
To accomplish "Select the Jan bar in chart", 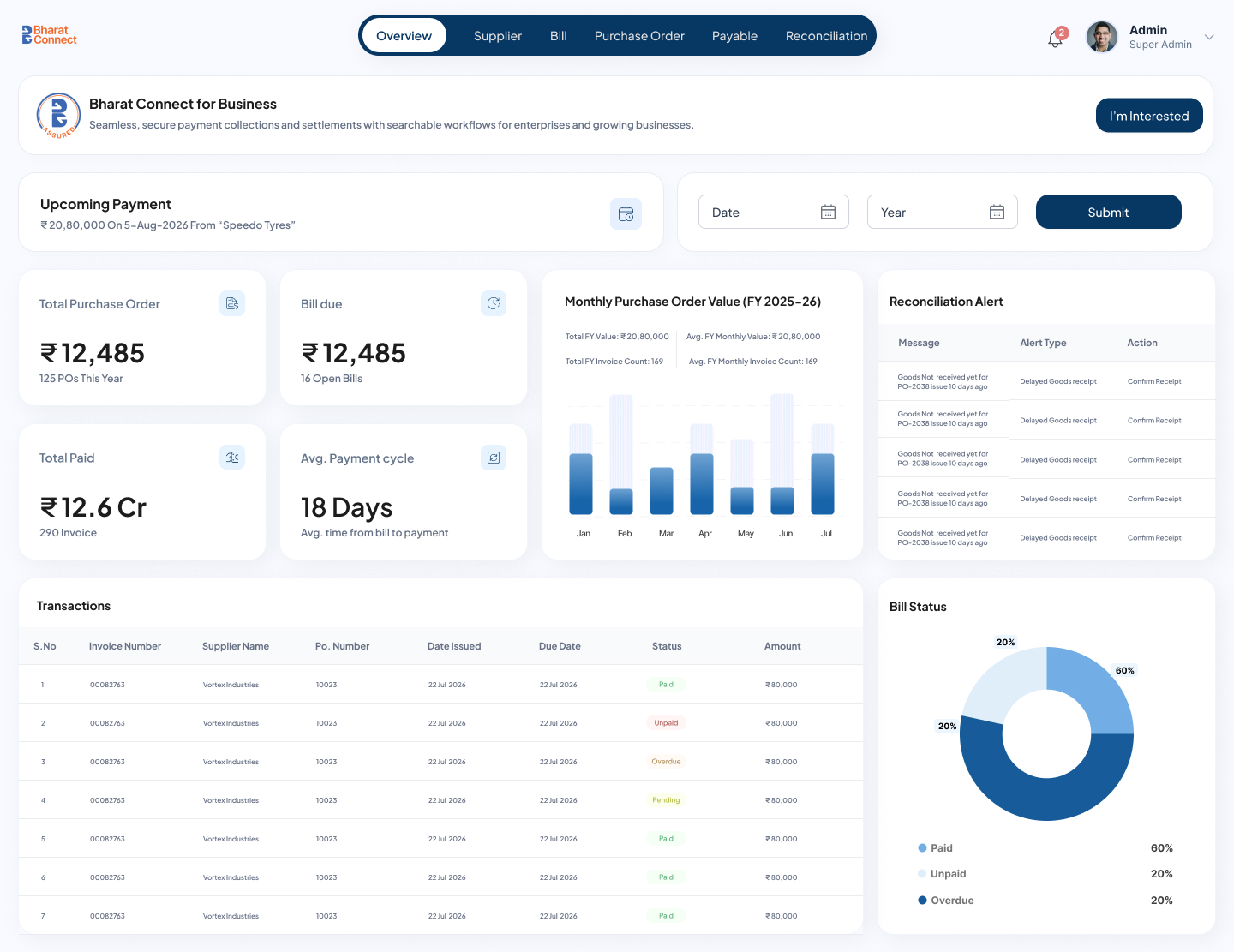I will click(581, 483).
